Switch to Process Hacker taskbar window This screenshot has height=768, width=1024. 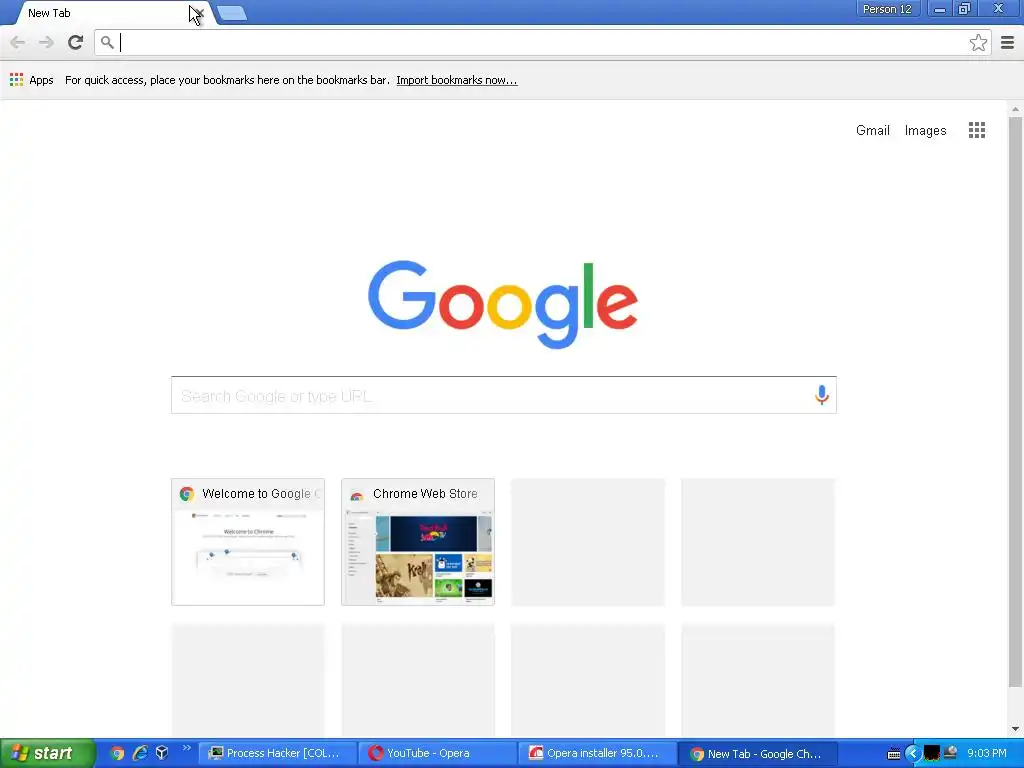276,754
